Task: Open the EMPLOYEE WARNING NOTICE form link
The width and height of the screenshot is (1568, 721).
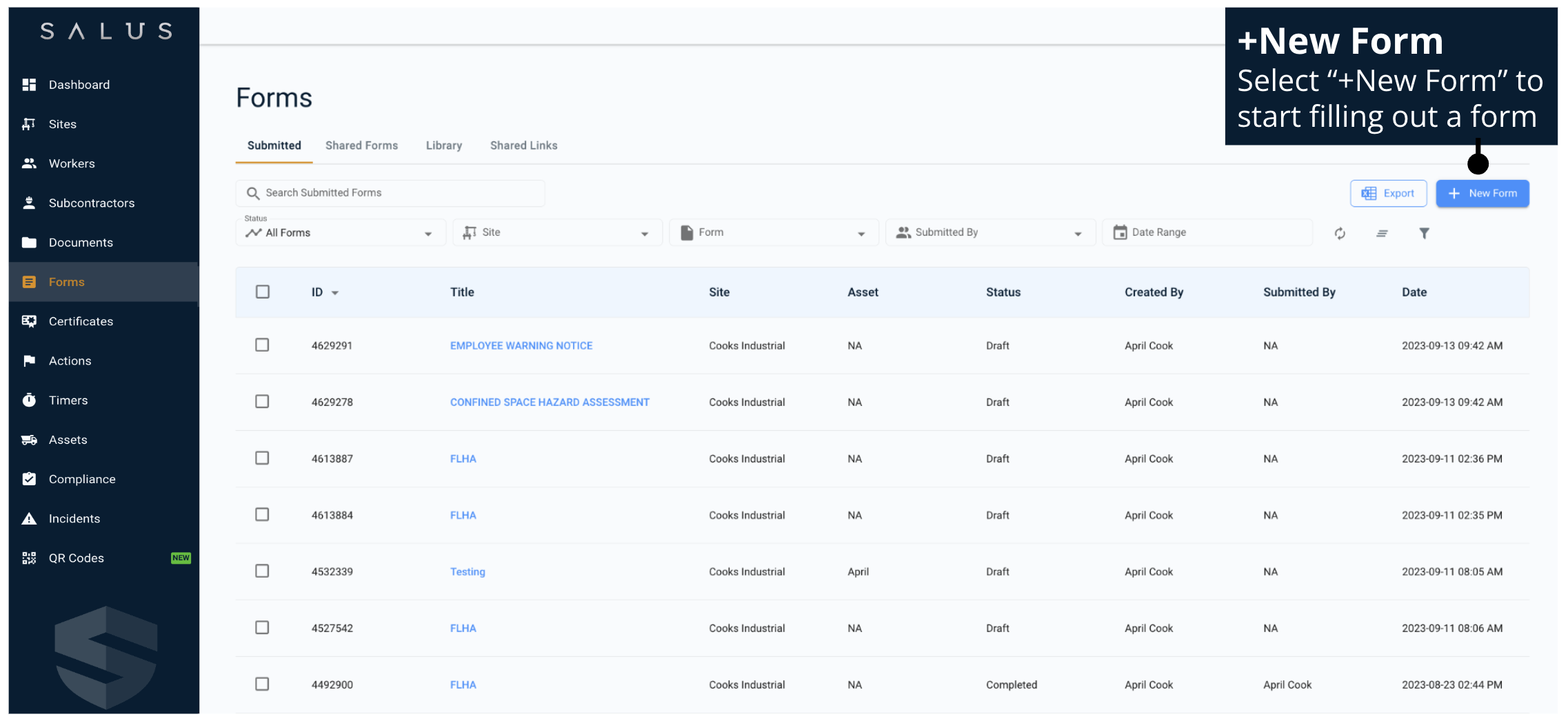Action: [x=521, y=346]
